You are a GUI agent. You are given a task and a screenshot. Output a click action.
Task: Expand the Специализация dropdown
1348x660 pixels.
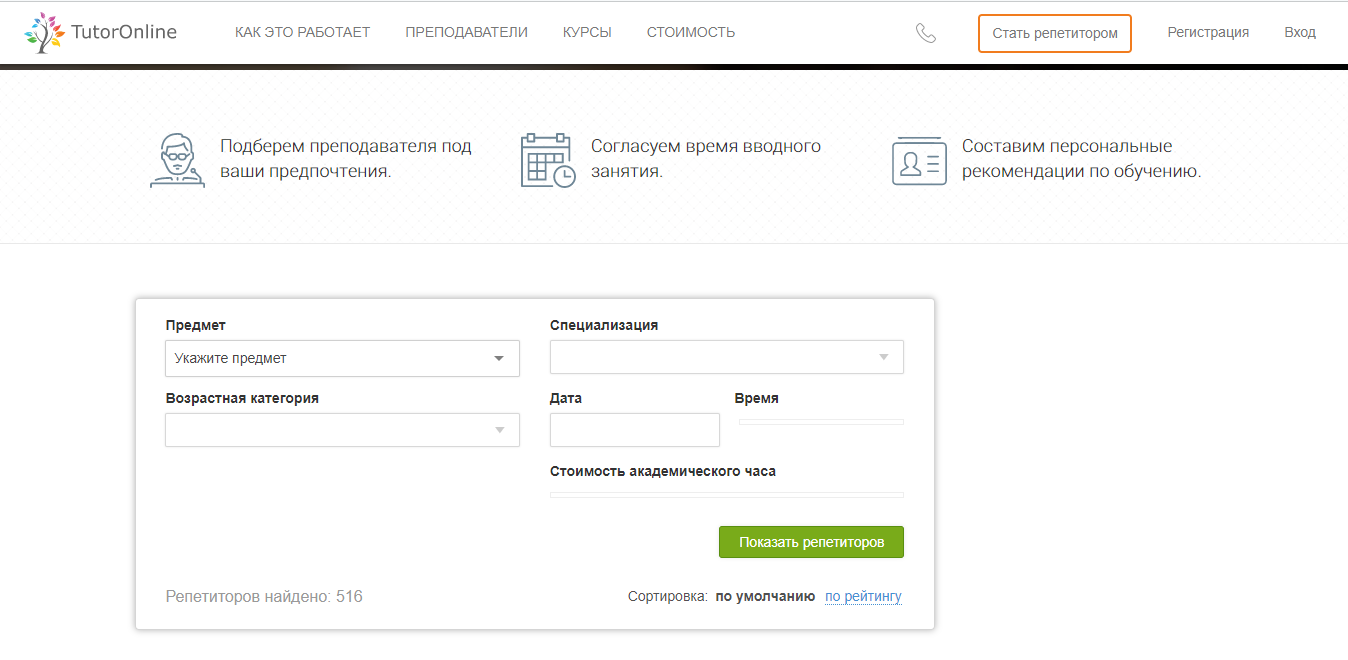click(727, 356)
